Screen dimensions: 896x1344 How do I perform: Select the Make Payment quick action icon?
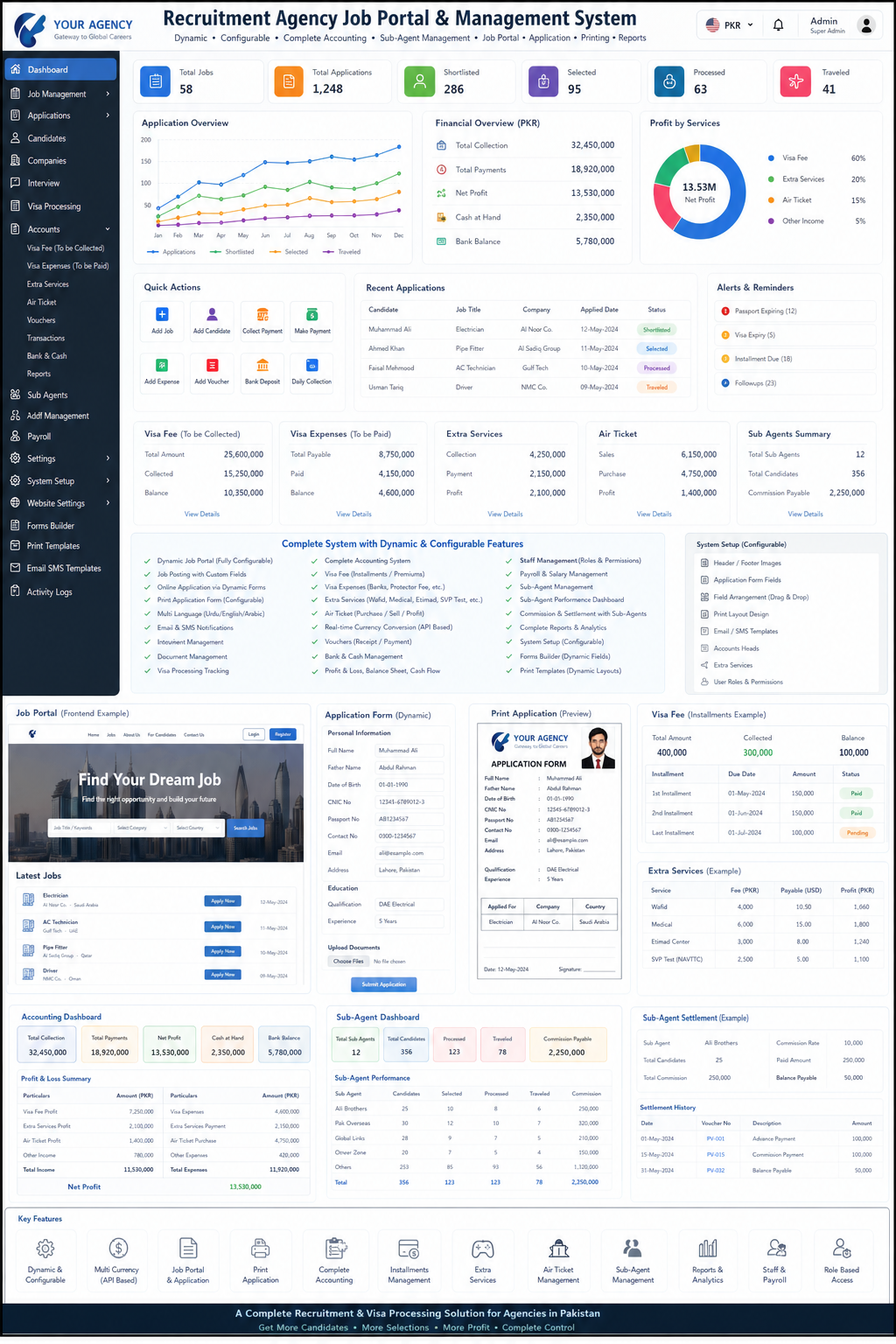[x=312, y=315]
